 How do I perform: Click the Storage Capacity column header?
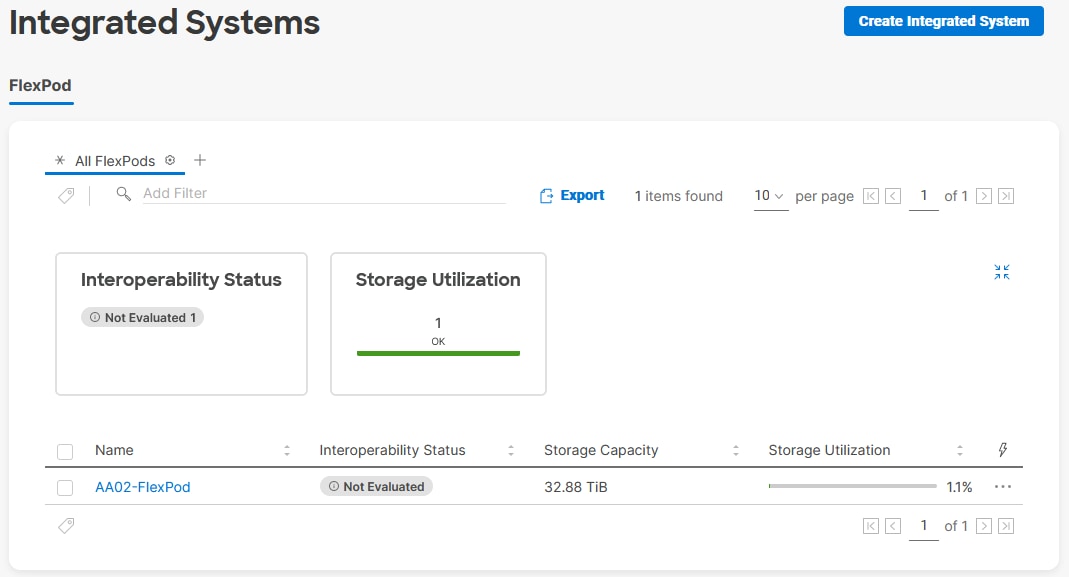pyautogui.click(x=601, y=450)
